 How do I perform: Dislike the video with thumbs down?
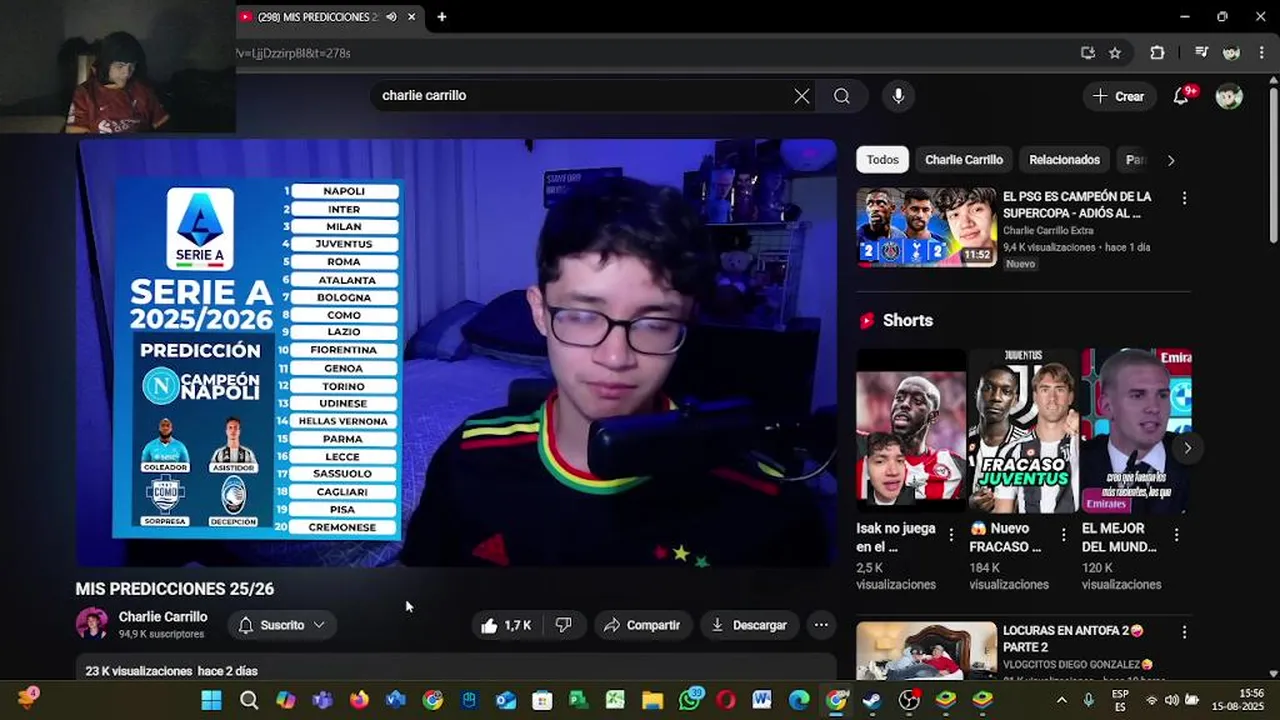point(564,625)
